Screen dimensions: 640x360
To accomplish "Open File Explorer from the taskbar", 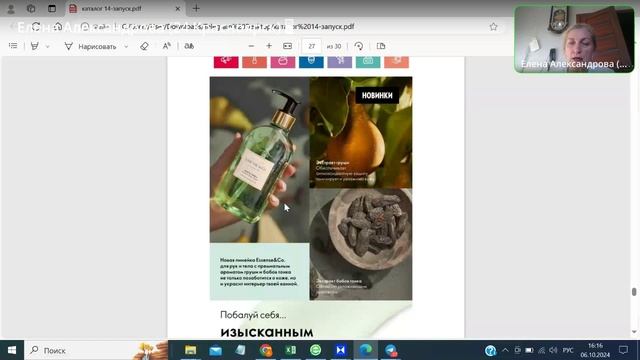I will pos(191,350).
